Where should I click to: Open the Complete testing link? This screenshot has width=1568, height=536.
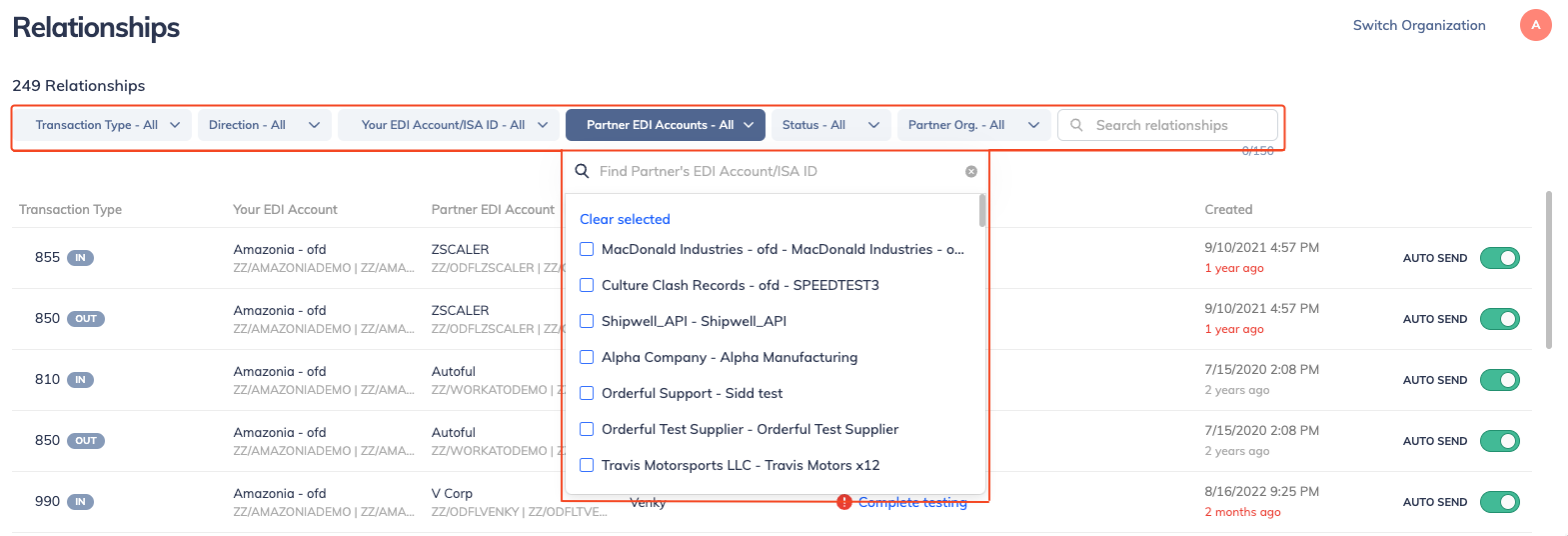click(912, 502)
